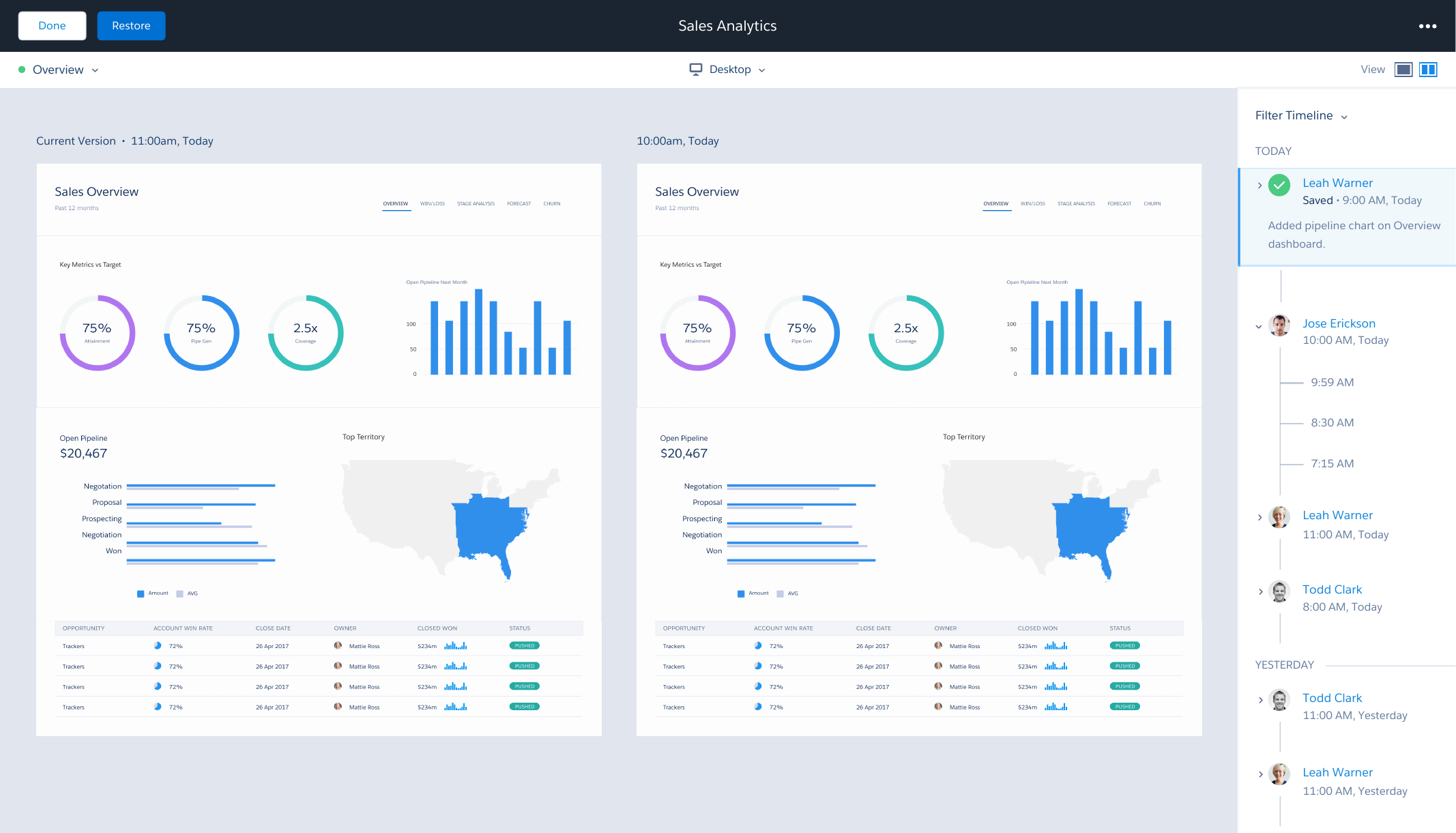Screen dimensions: 1456x833
Task: Open Todd Clark's Yesterday version link
Action: coord(1332,698)
